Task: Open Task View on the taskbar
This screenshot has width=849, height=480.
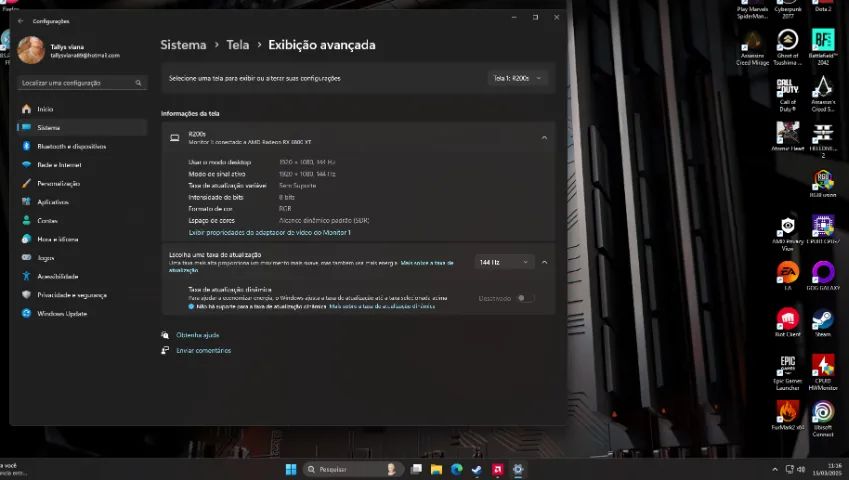Action: coord(416,469)
